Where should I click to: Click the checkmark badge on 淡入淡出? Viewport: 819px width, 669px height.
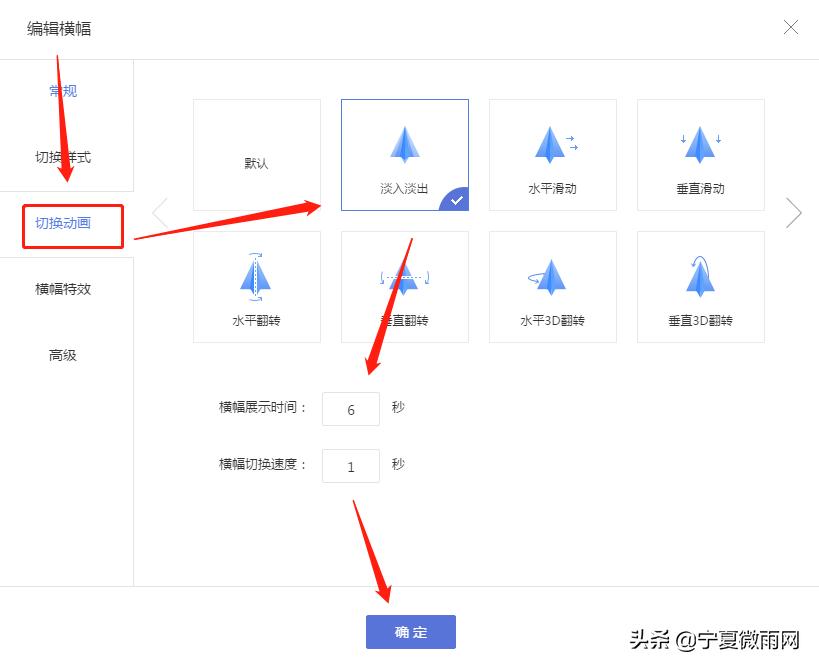(x=455, y=200)
